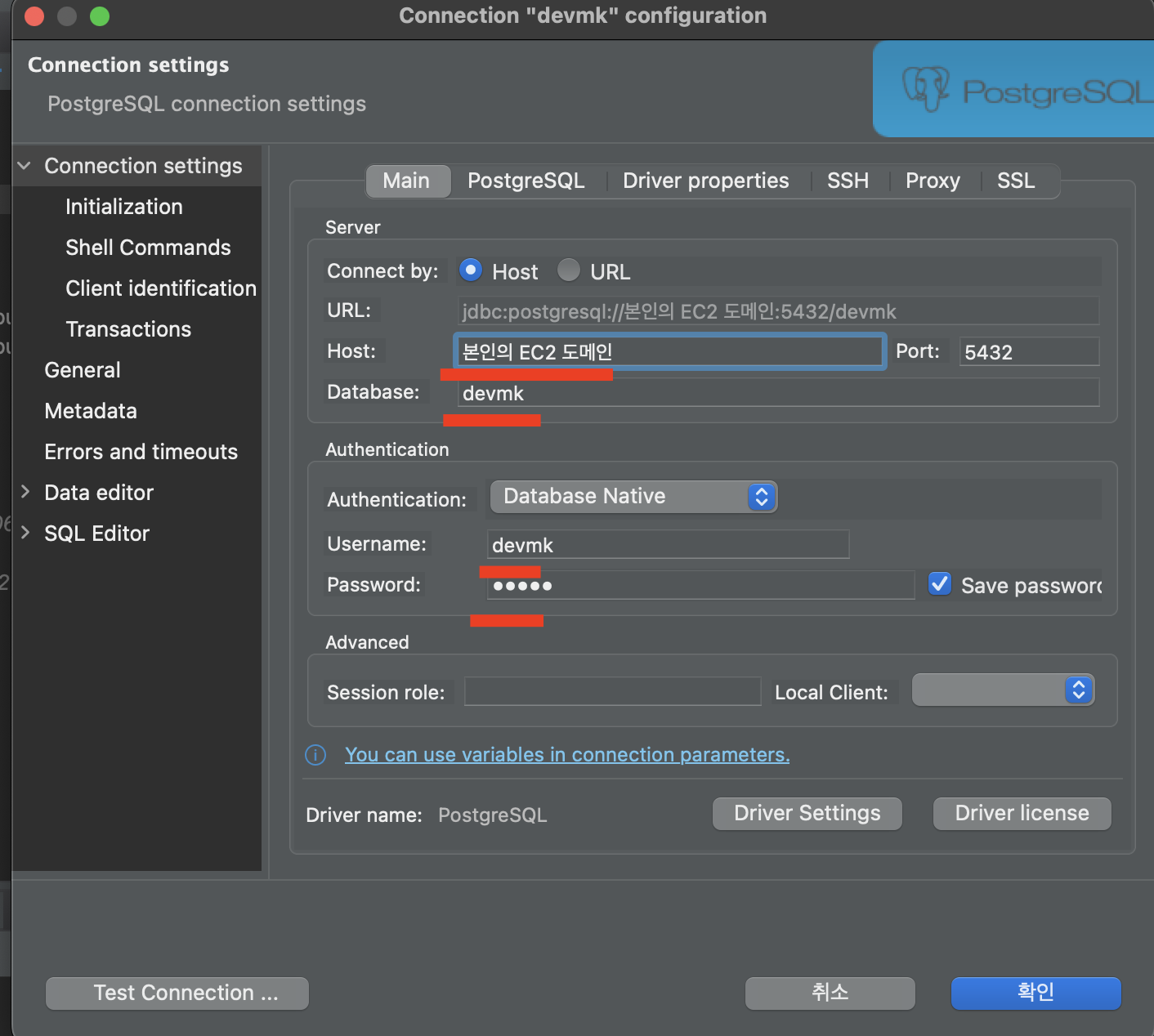Click the green zoom window button
1154x1036 pixels.
coord(100,16)
